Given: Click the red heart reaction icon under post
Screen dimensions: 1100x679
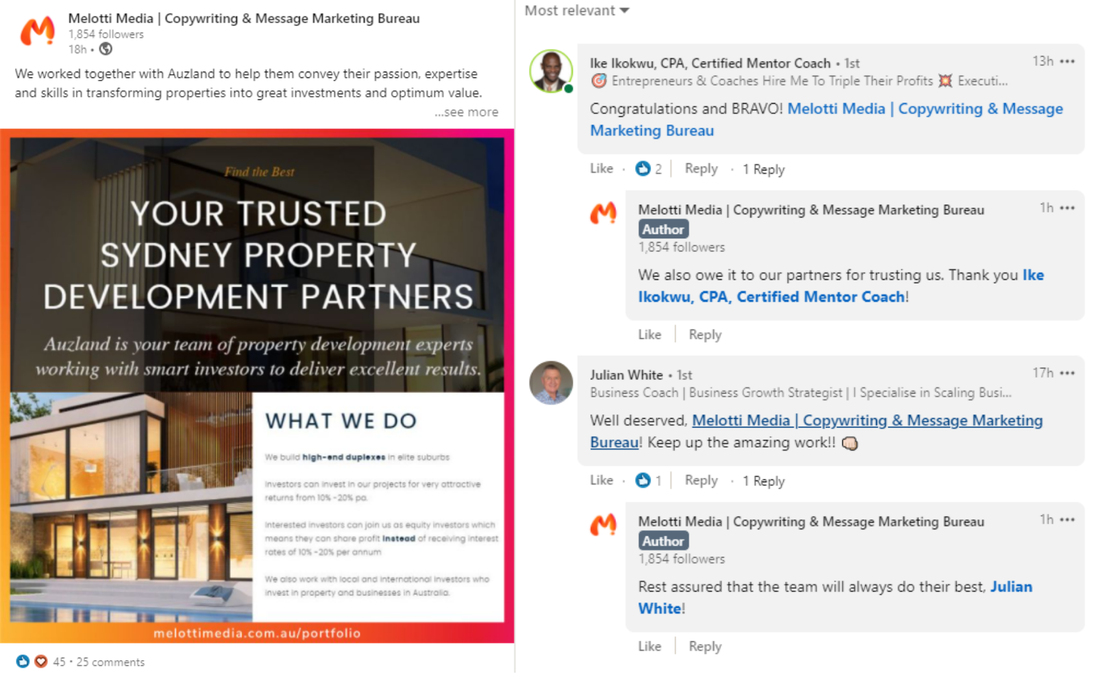Looking at the screenshot, I should pyautogui.click(x=41, y=661).
